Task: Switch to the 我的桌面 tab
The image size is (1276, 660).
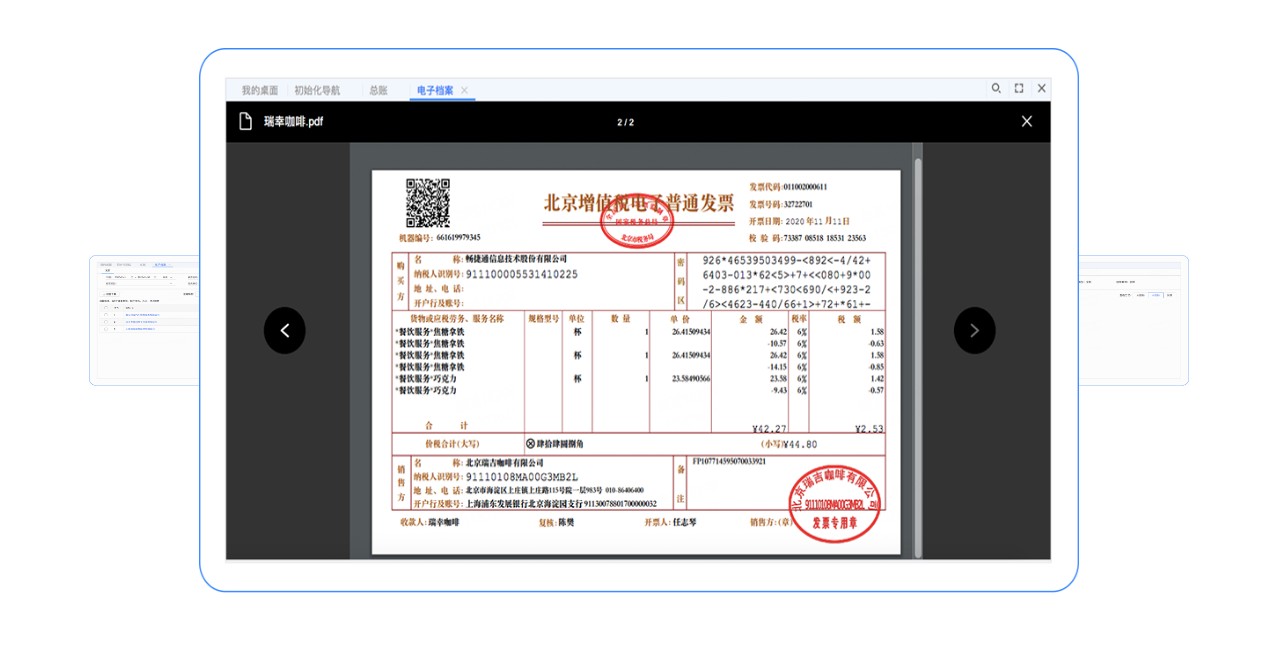Action: coord(260,90)
